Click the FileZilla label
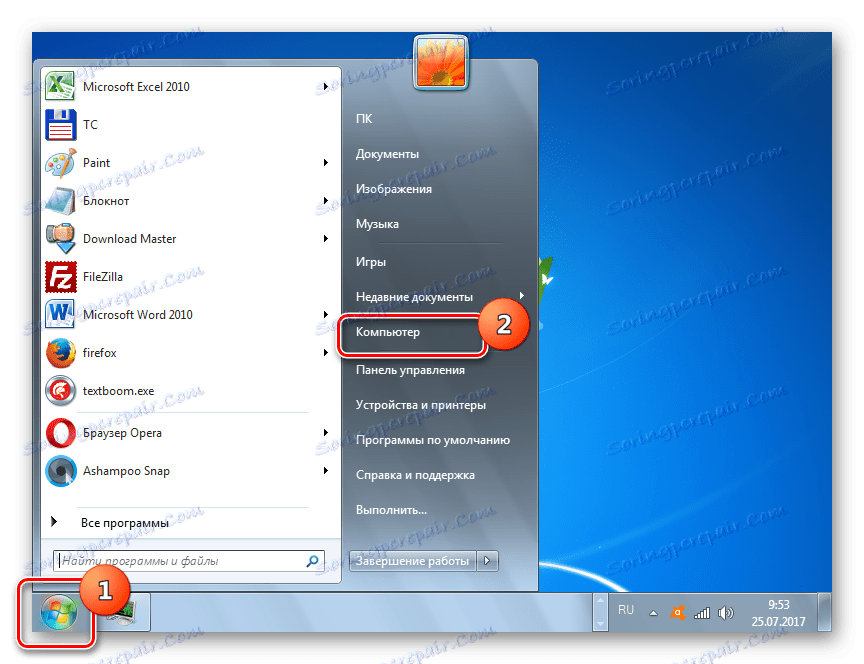The image size is (864, 664). (x=103, y=277)
